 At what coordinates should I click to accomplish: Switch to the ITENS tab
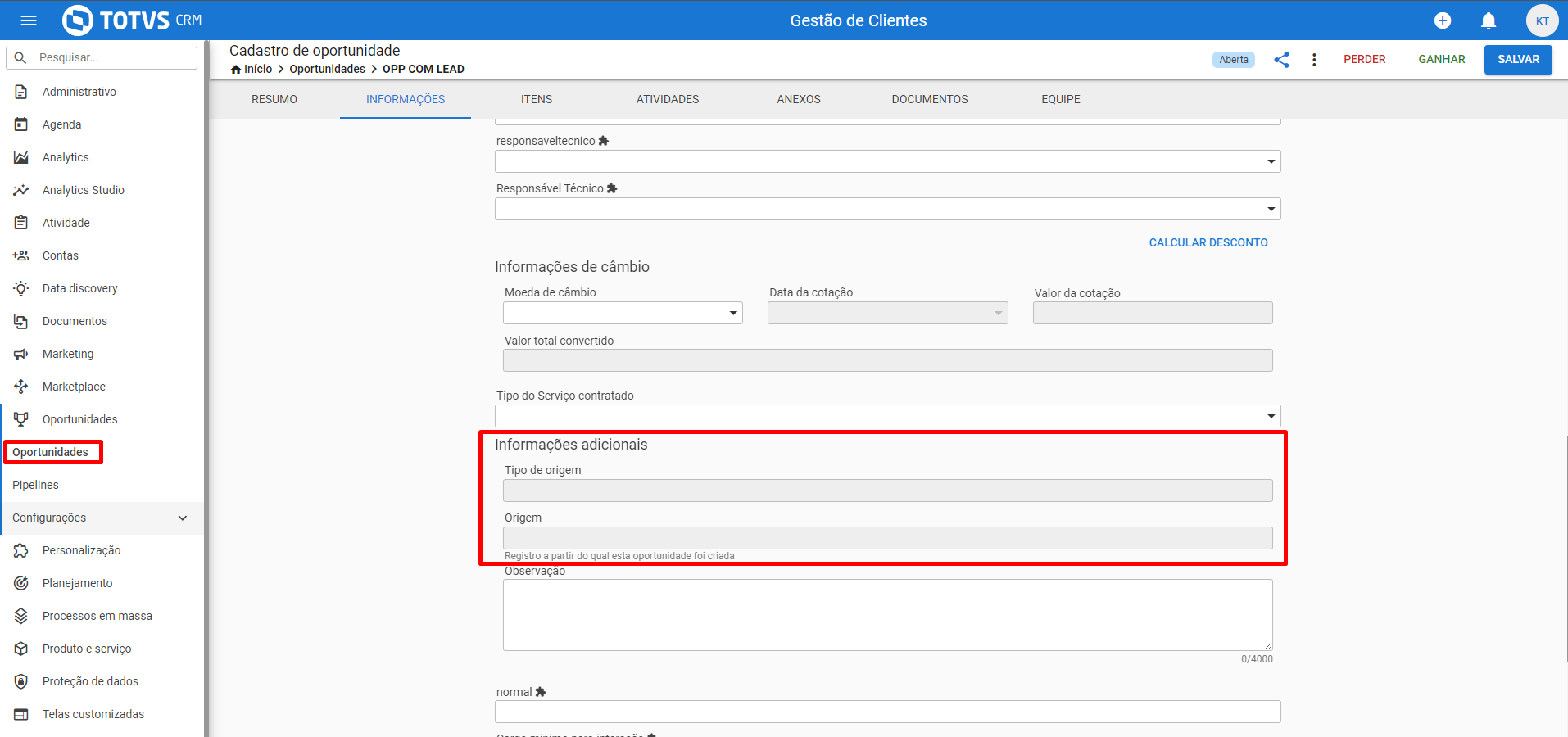tap(537, 99)
